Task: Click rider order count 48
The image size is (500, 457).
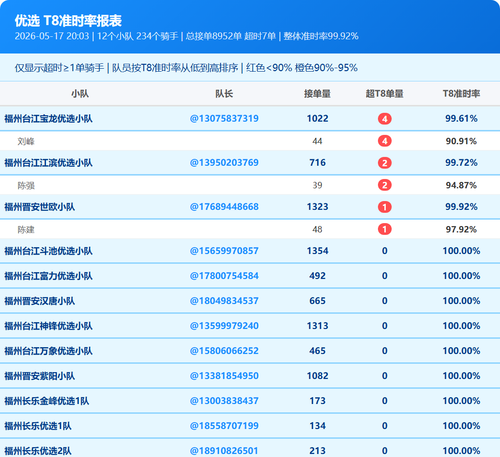Action: click(317, 229)
